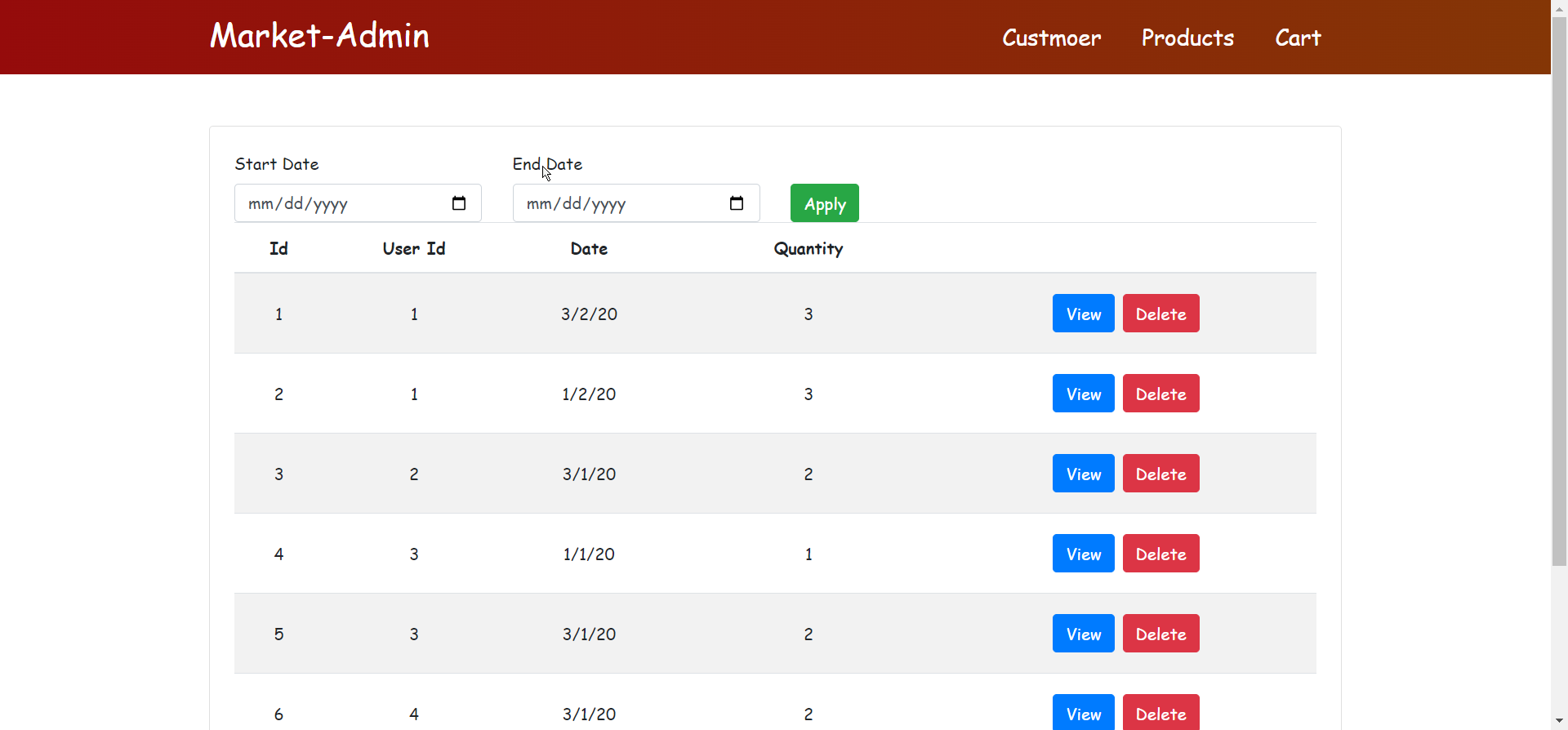1568x730 pixels.
Task: Delete the order with Id 3
Action: pyautogui.click(x=1160, y=474)
